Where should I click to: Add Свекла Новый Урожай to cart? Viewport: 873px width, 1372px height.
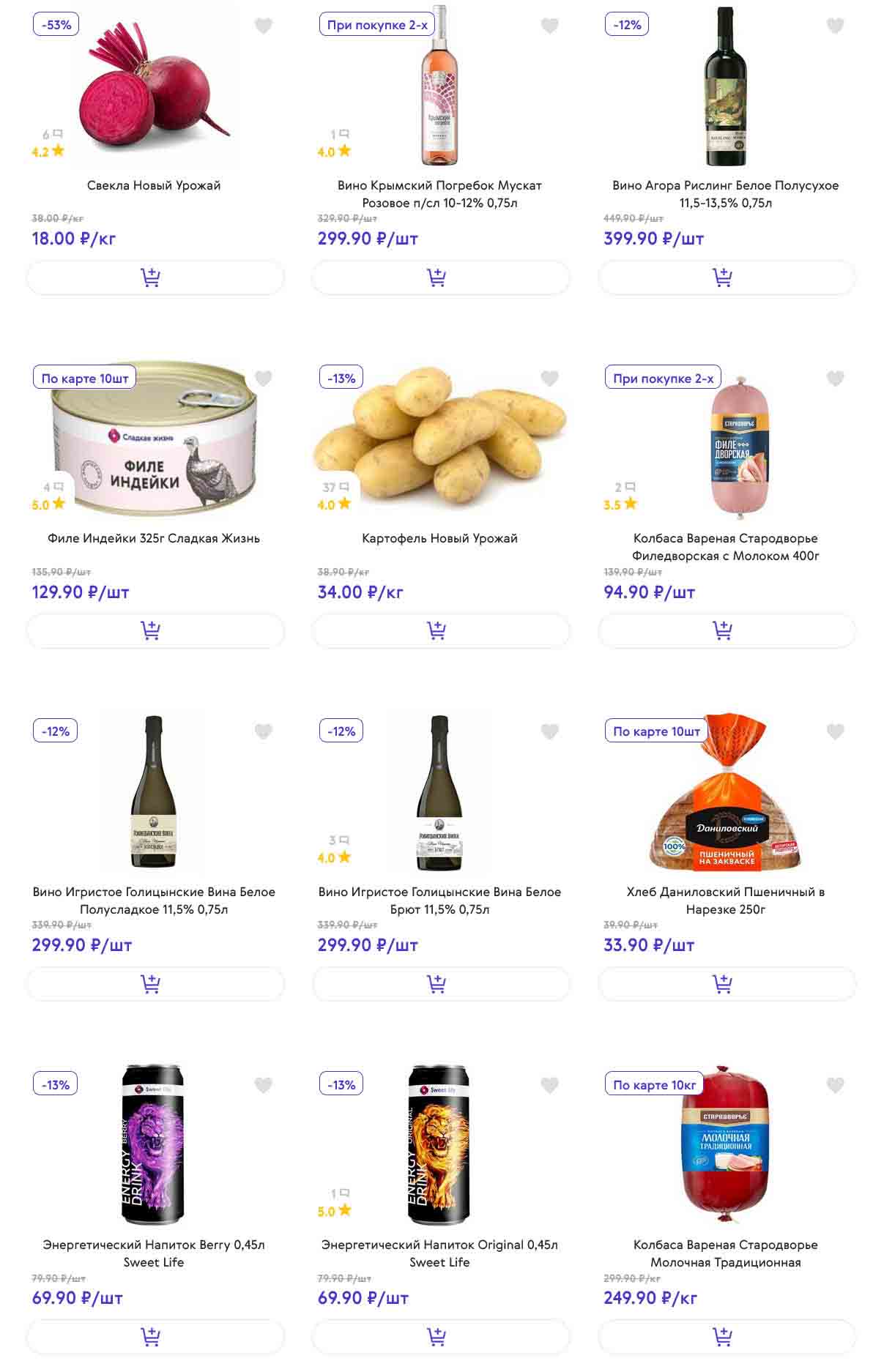pyautogui.click(x=155, y=277)
